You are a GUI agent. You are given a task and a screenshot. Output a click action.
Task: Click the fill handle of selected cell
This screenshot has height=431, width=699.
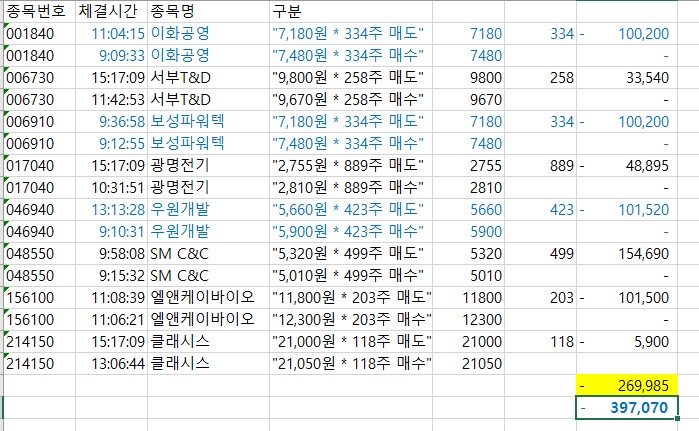click(x=678, y=419)
